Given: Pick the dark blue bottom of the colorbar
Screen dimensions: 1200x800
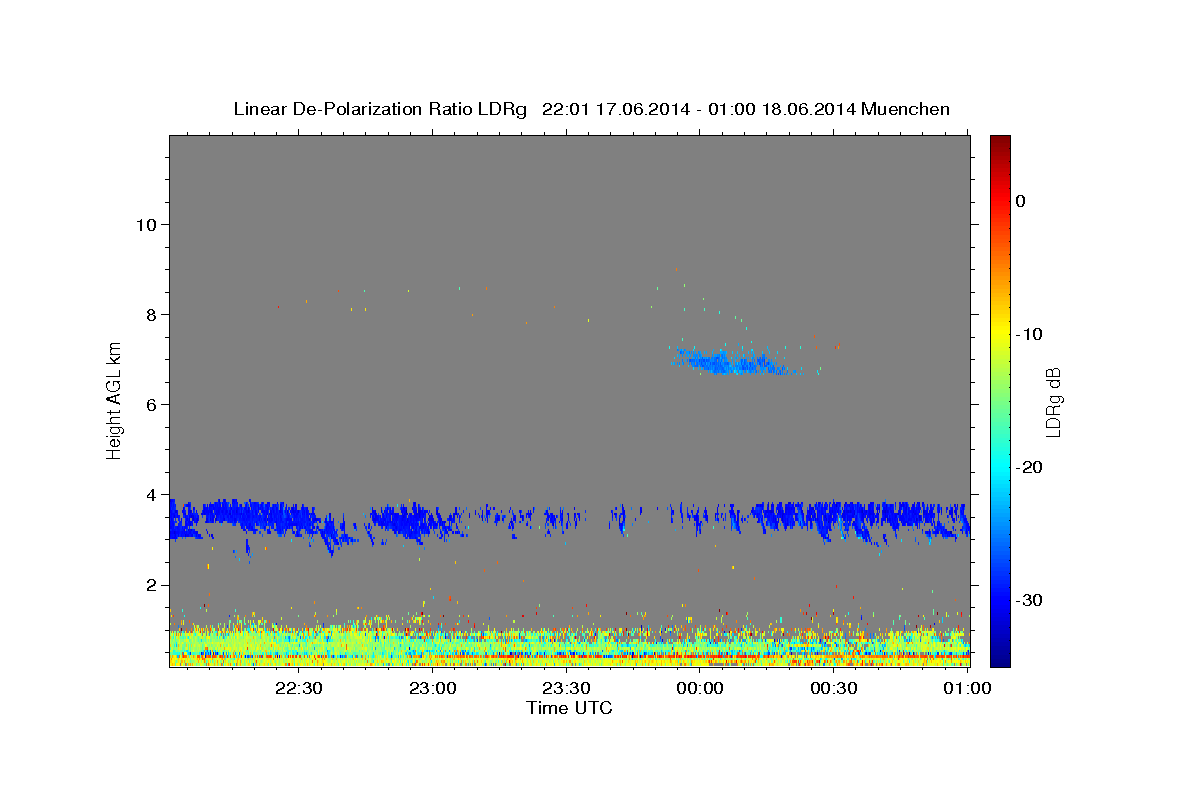Looking at the screenshot, I should tap(1000, 658).
